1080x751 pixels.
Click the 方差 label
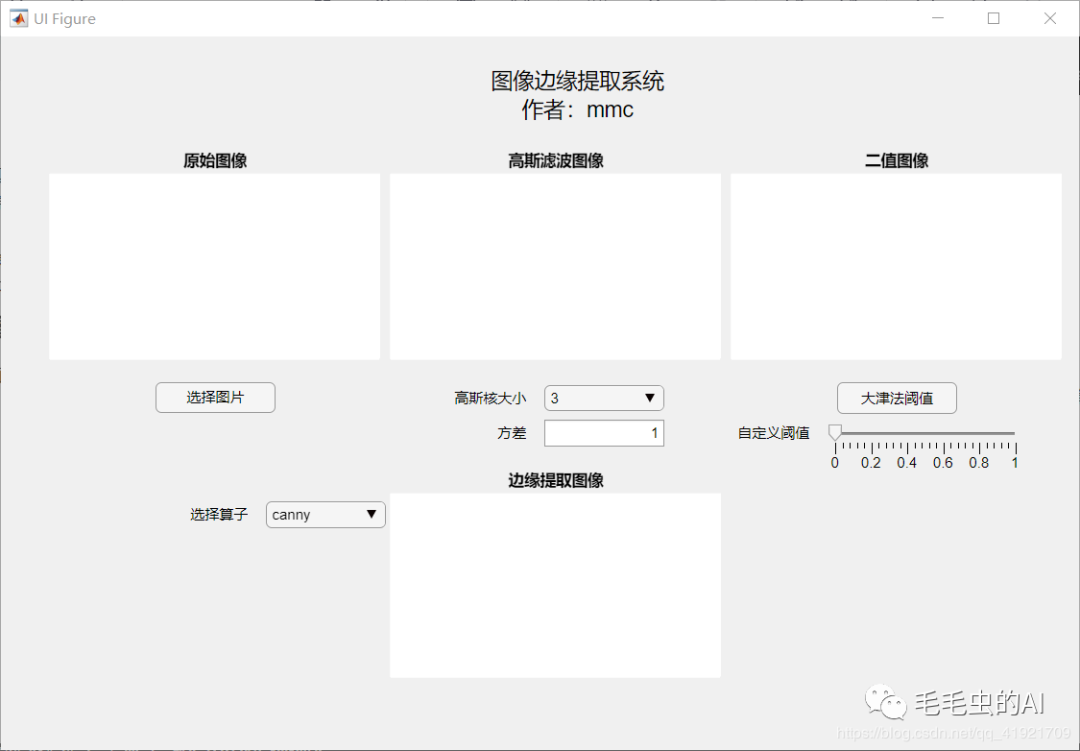click(512, 433)
